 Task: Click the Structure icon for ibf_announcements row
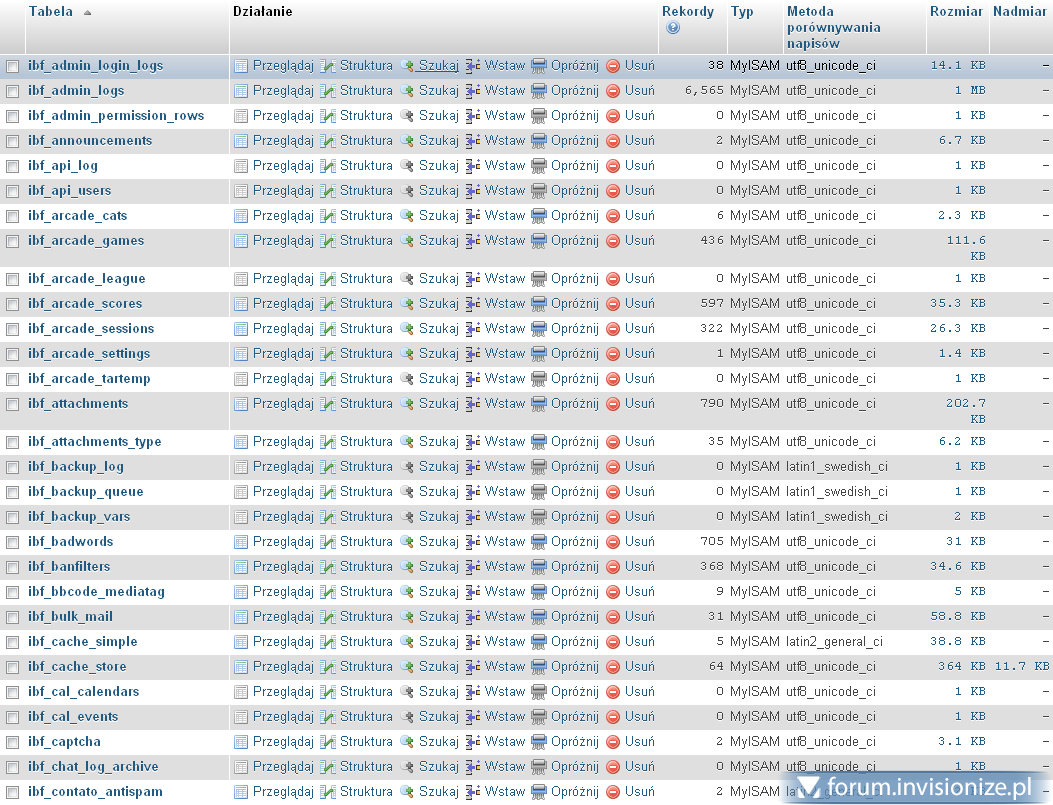tap(327, 141)
